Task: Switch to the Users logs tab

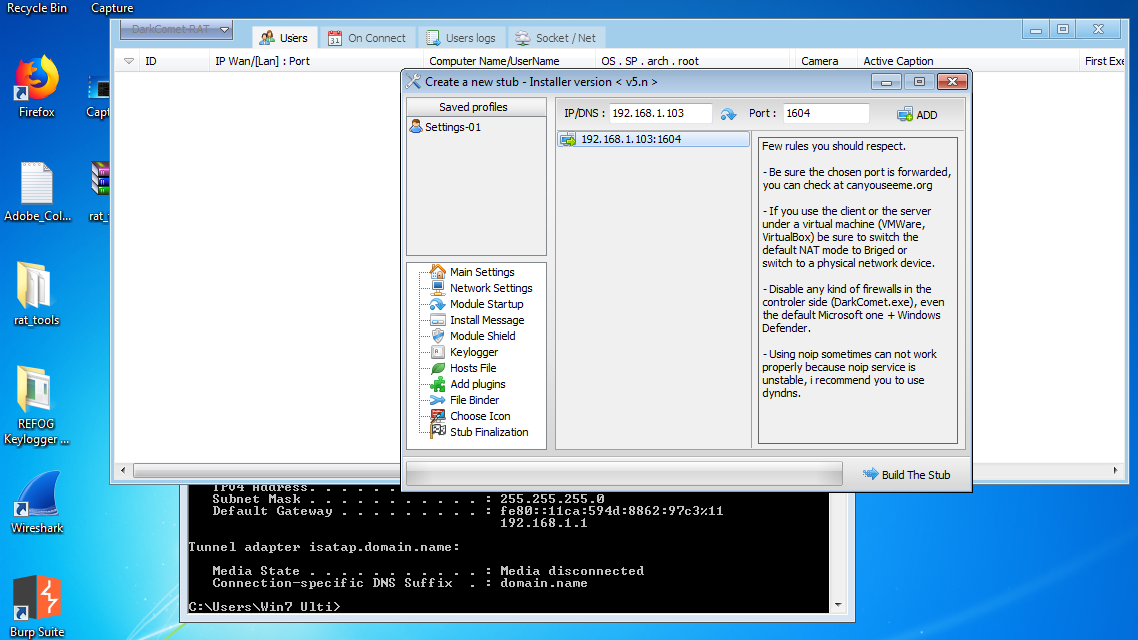Action: point(462,38)
